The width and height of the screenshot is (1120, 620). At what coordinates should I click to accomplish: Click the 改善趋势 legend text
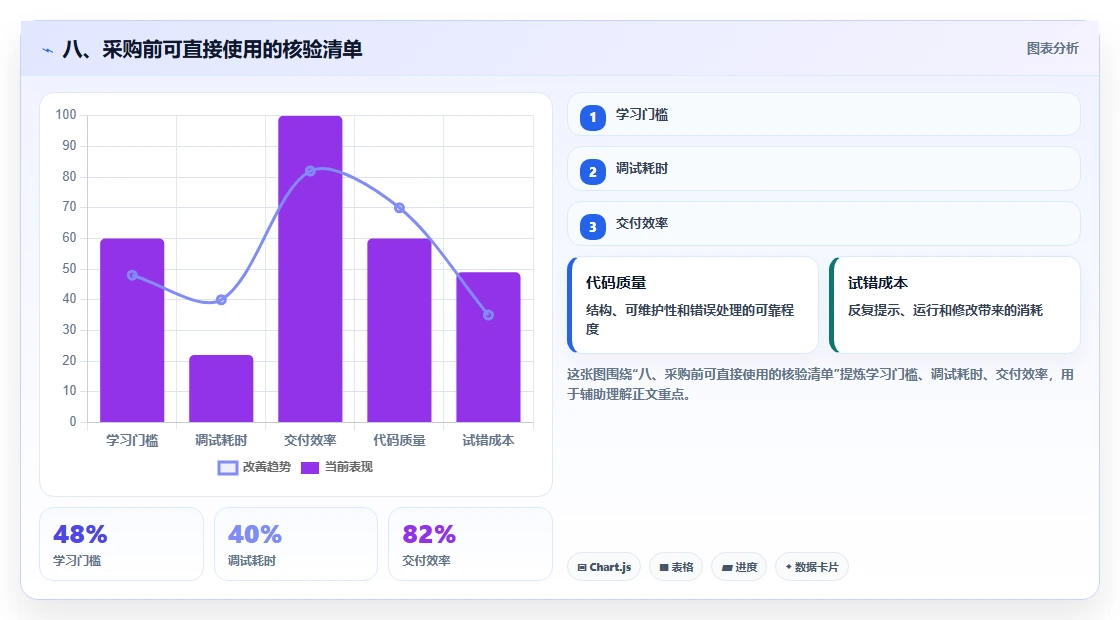[267, 467]
